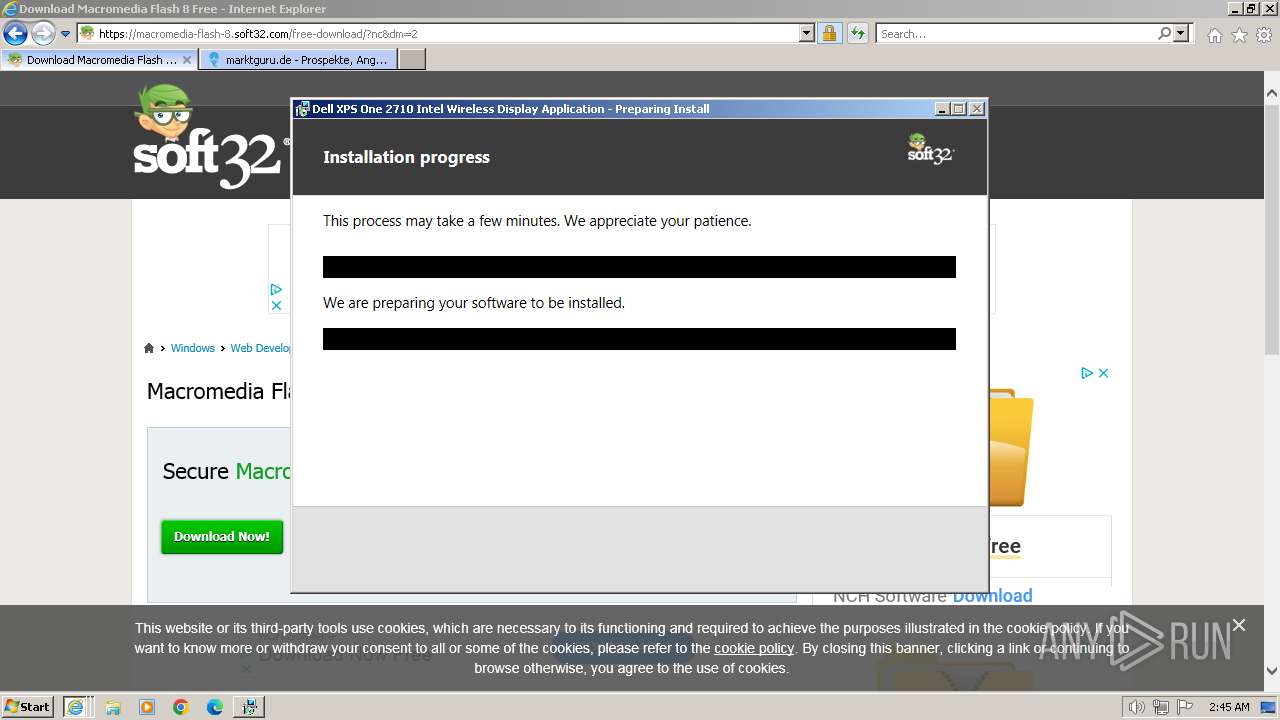Click the installer title bar icon
1280x720 pixels.
tap(302, 109)
